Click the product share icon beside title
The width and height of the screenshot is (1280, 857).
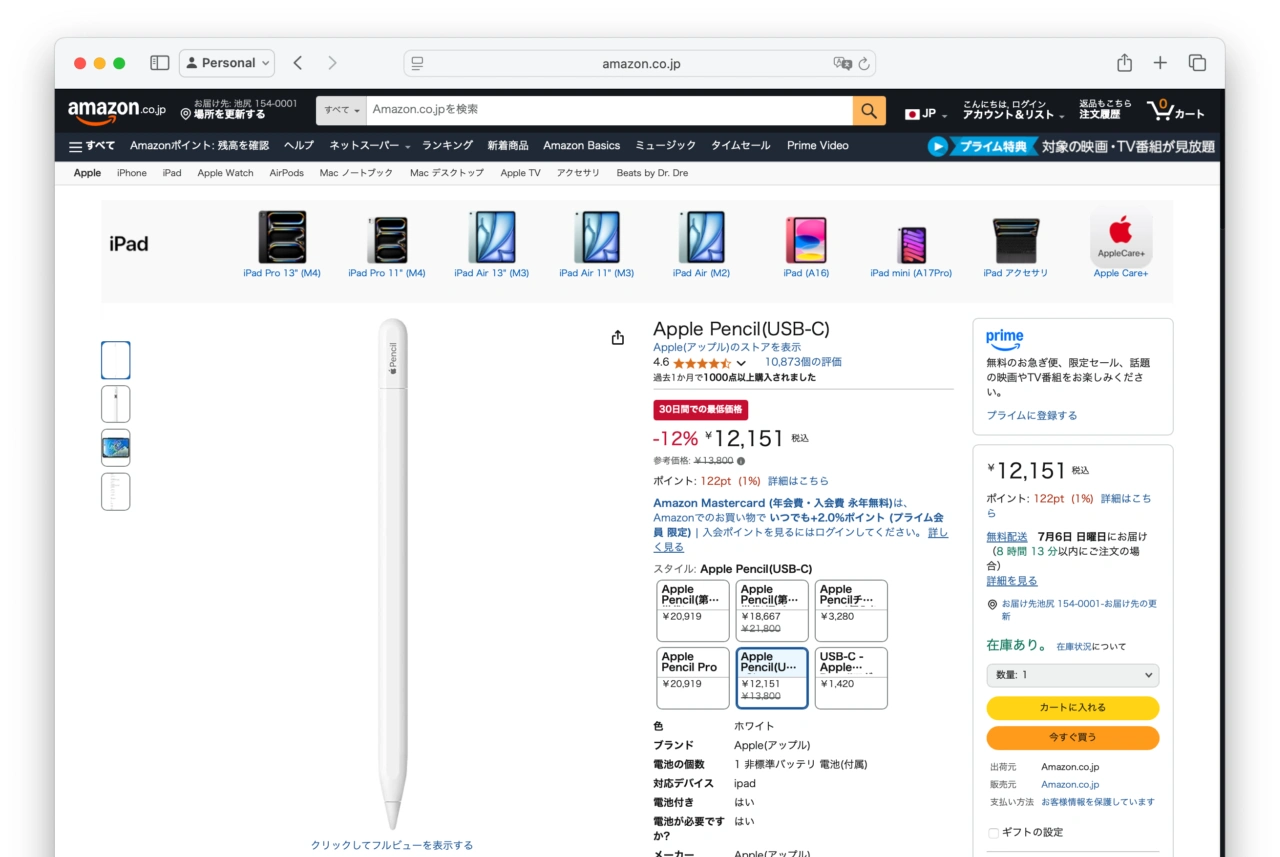[x=618, y=338]
